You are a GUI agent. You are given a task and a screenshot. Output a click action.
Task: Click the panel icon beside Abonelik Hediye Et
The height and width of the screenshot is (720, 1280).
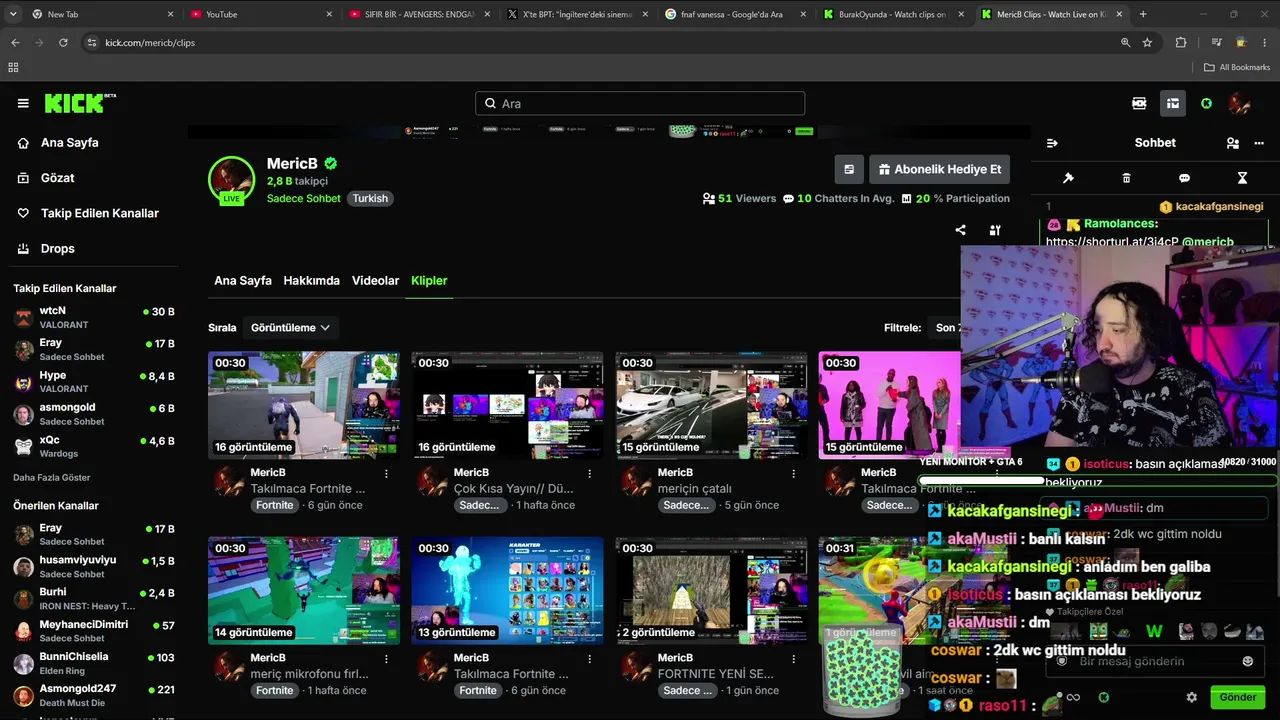click(849, 169)
